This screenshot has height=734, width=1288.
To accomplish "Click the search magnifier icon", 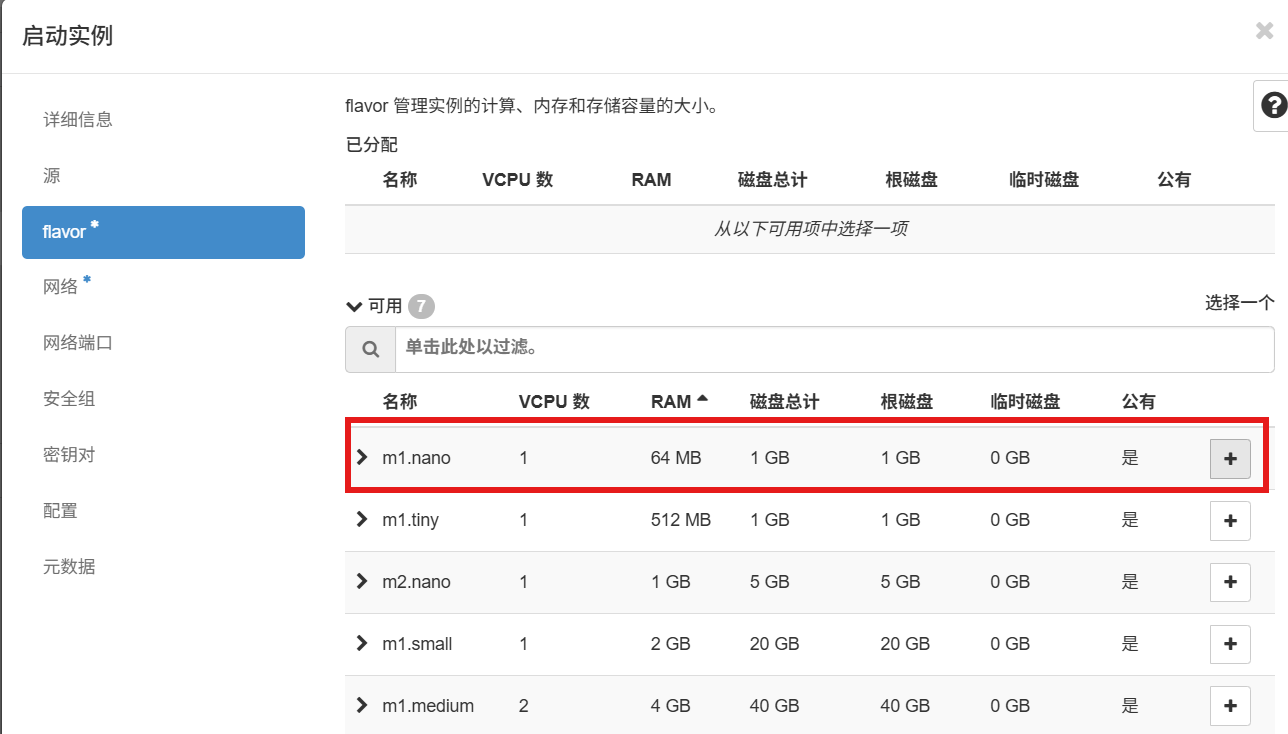I will (371, 349).
